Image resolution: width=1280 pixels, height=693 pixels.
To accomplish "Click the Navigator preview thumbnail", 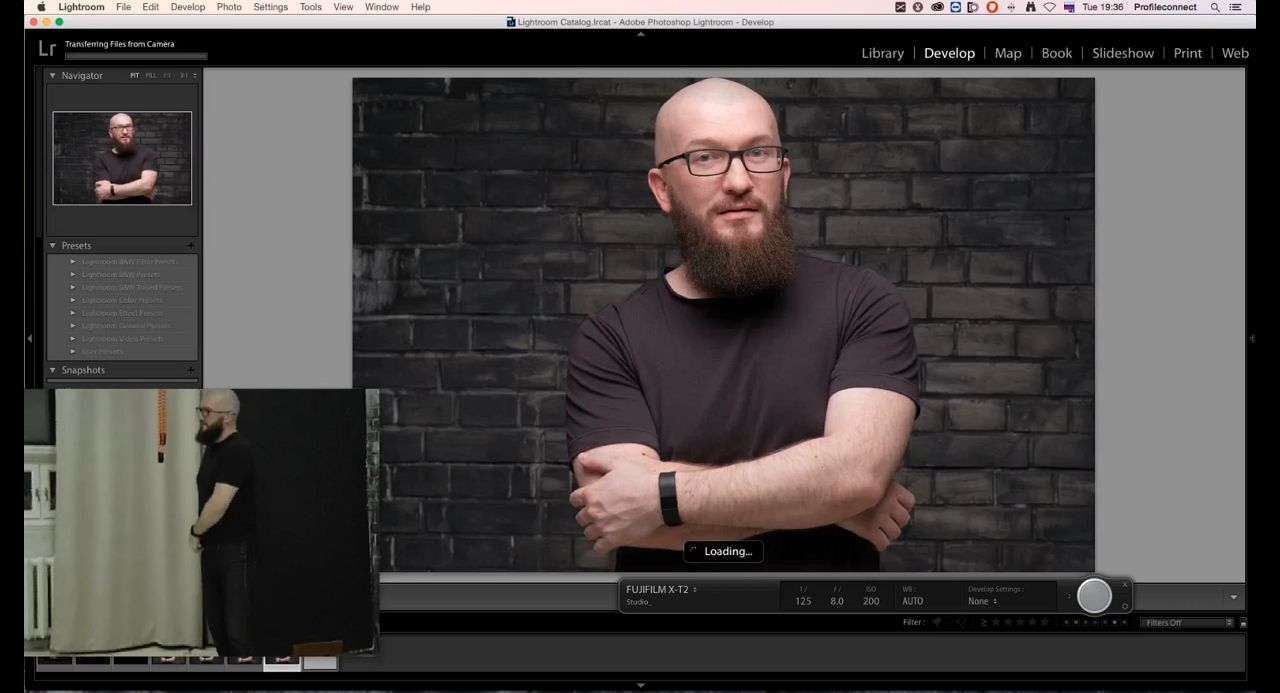I will [x=122, y=158].
